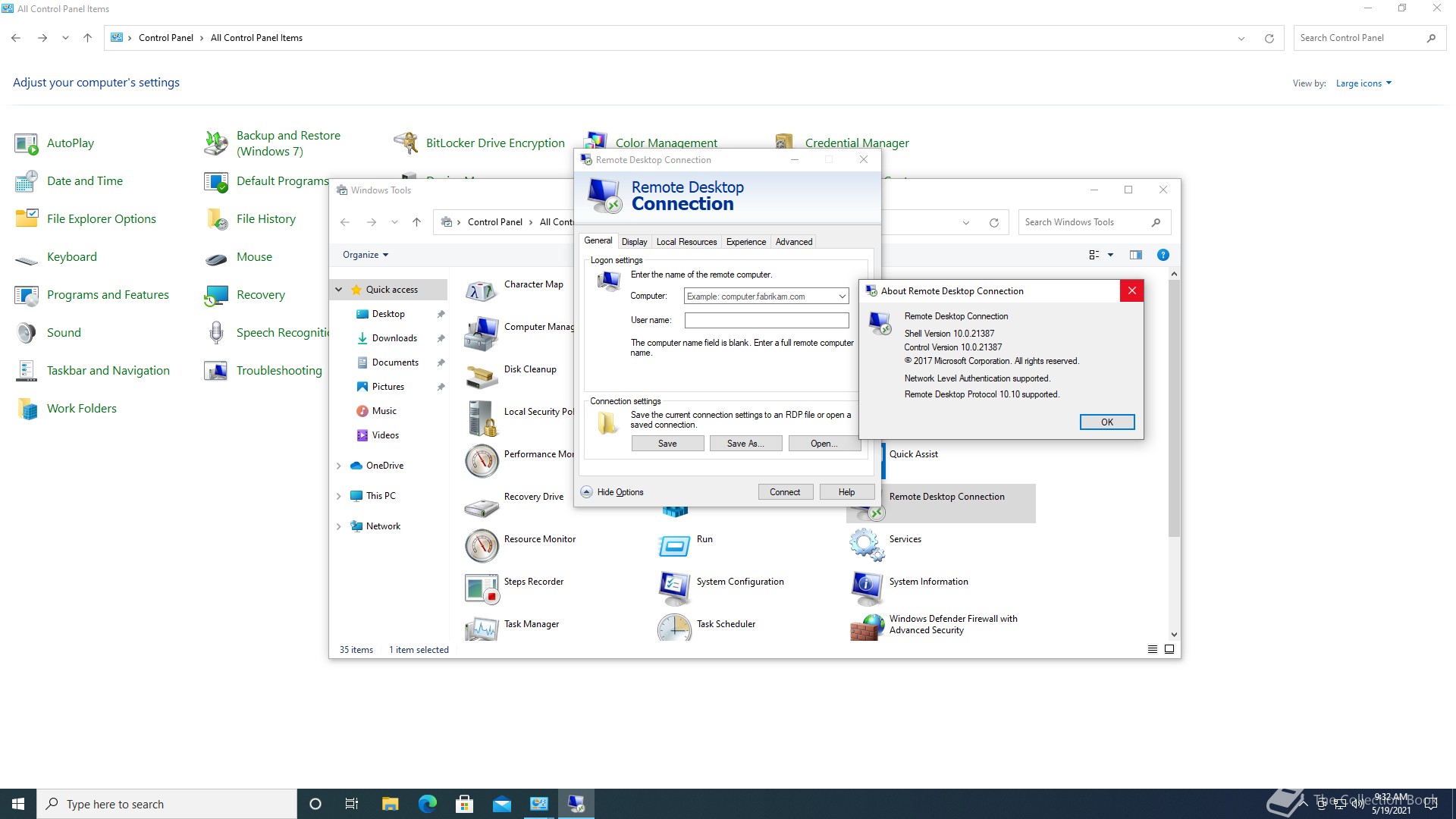Switch to the Experience tab

[745, 242]
